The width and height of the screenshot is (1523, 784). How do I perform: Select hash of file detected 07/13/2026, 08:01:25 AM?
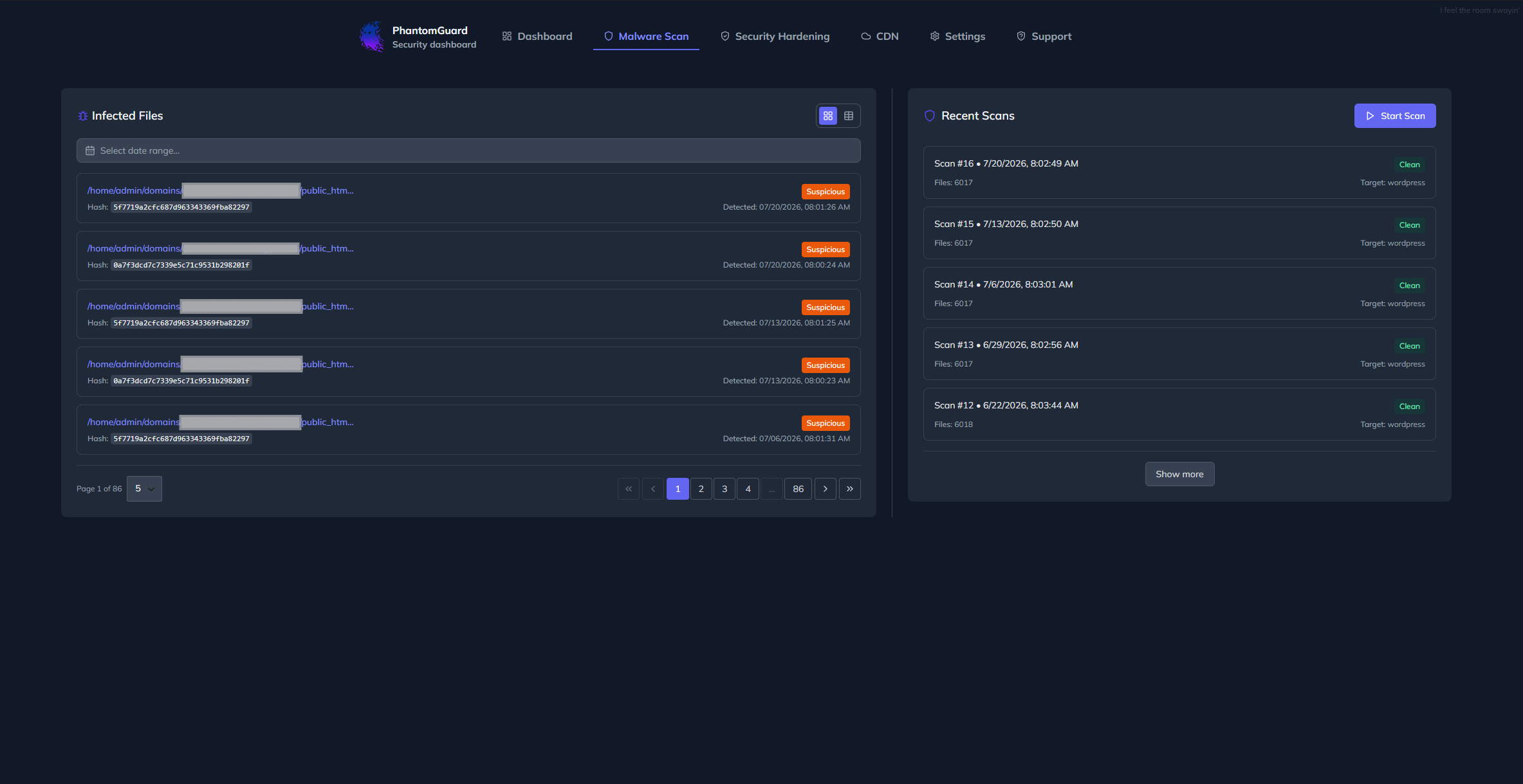pos(181,323)
